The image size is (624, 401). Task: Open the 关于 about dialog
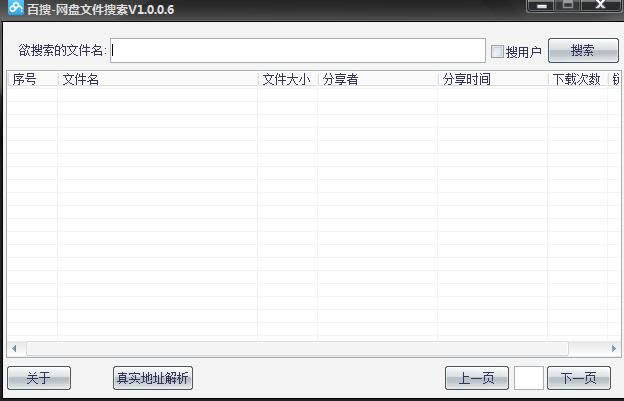point(39,378)
